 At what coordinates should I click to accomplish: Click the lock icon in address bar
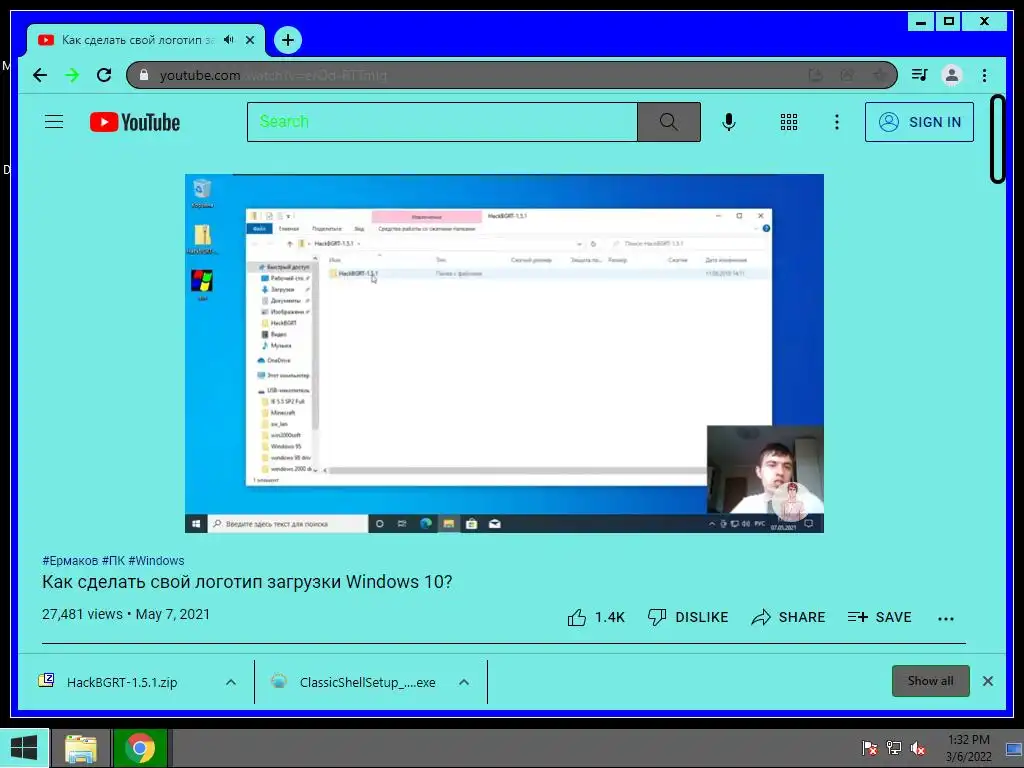(144, 75)
